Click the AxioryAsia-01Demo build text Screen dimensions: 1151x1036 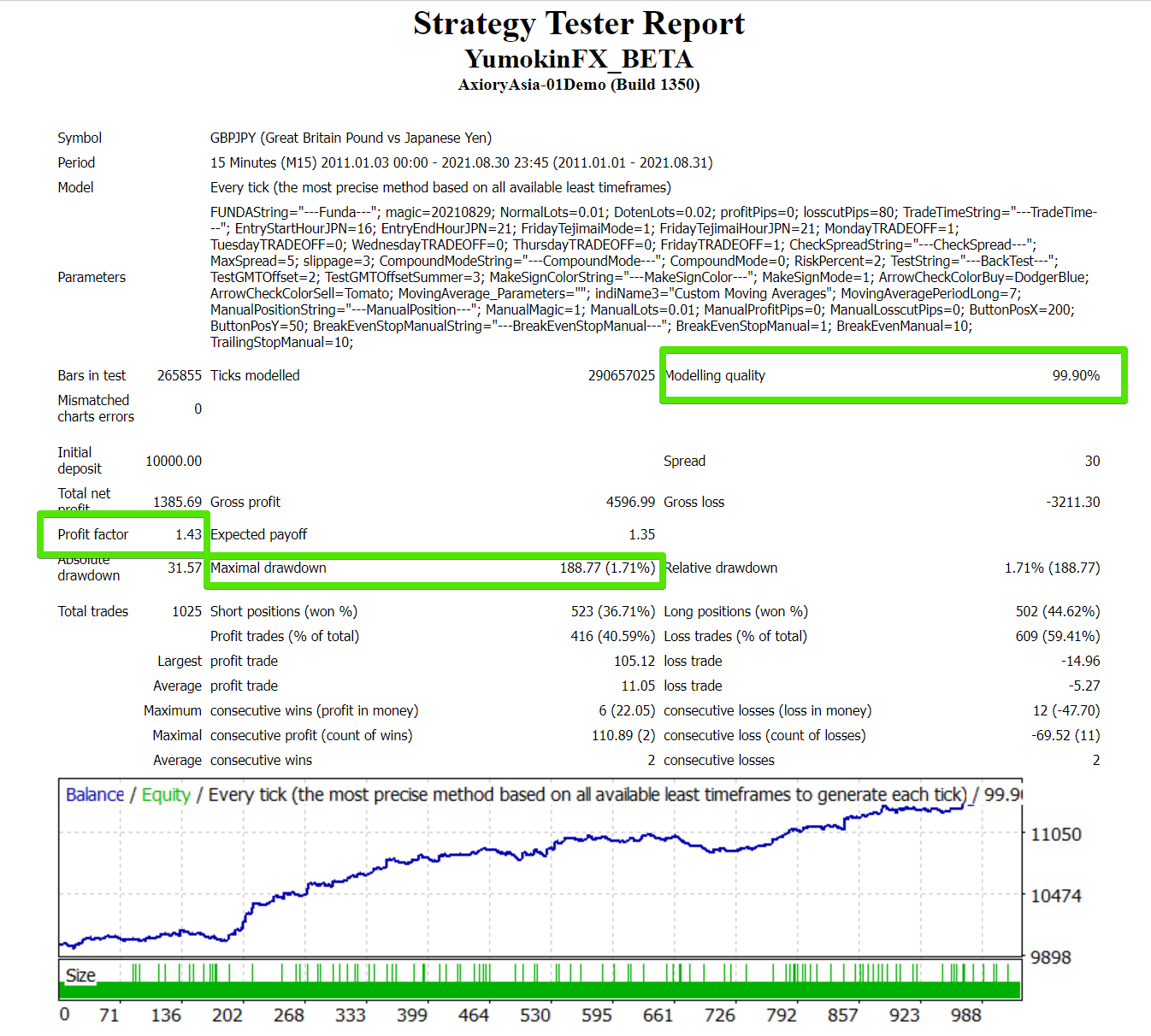click(579, 85)
